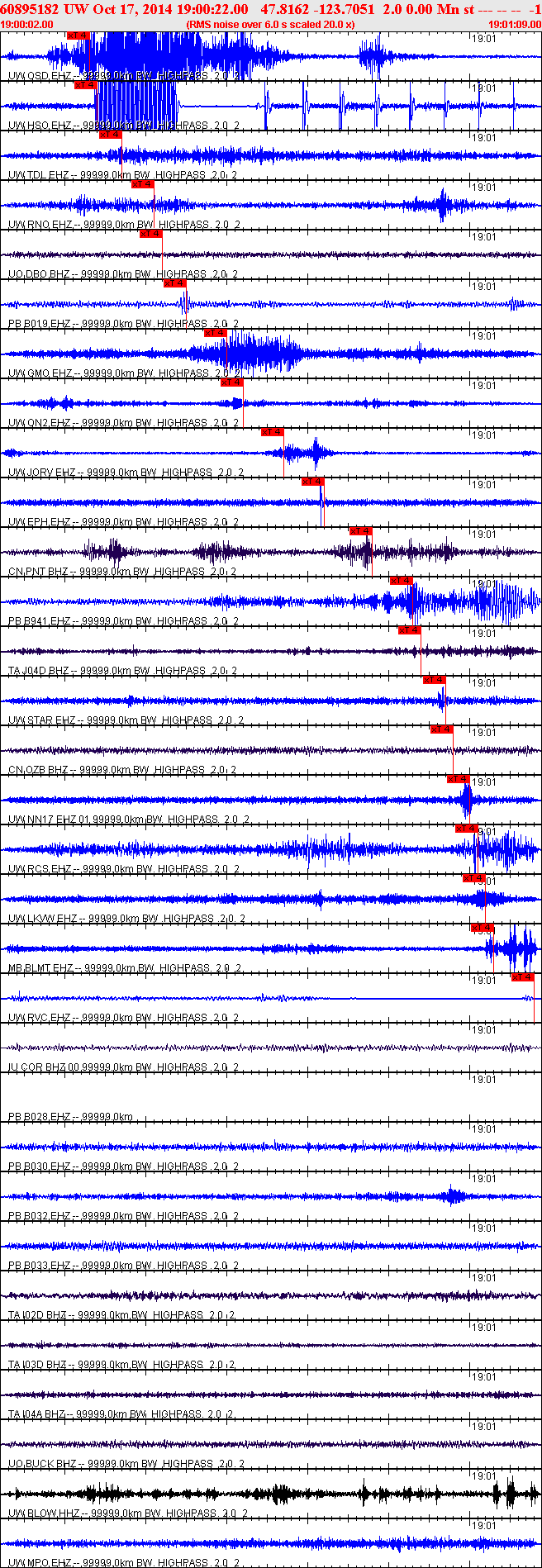The width and height of the screenshot is (542, 1568).
Task: Select the RMS noise scaling note
Action: [271, 25]
